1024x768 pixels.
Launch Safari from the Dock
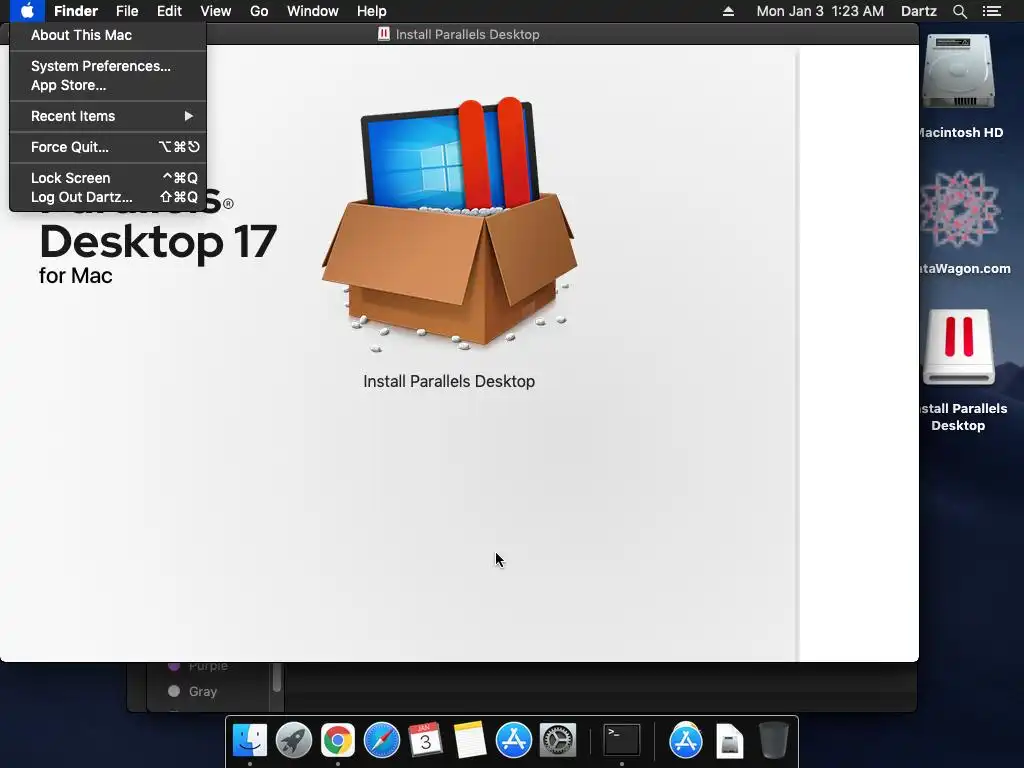click(x=381, y=741)
